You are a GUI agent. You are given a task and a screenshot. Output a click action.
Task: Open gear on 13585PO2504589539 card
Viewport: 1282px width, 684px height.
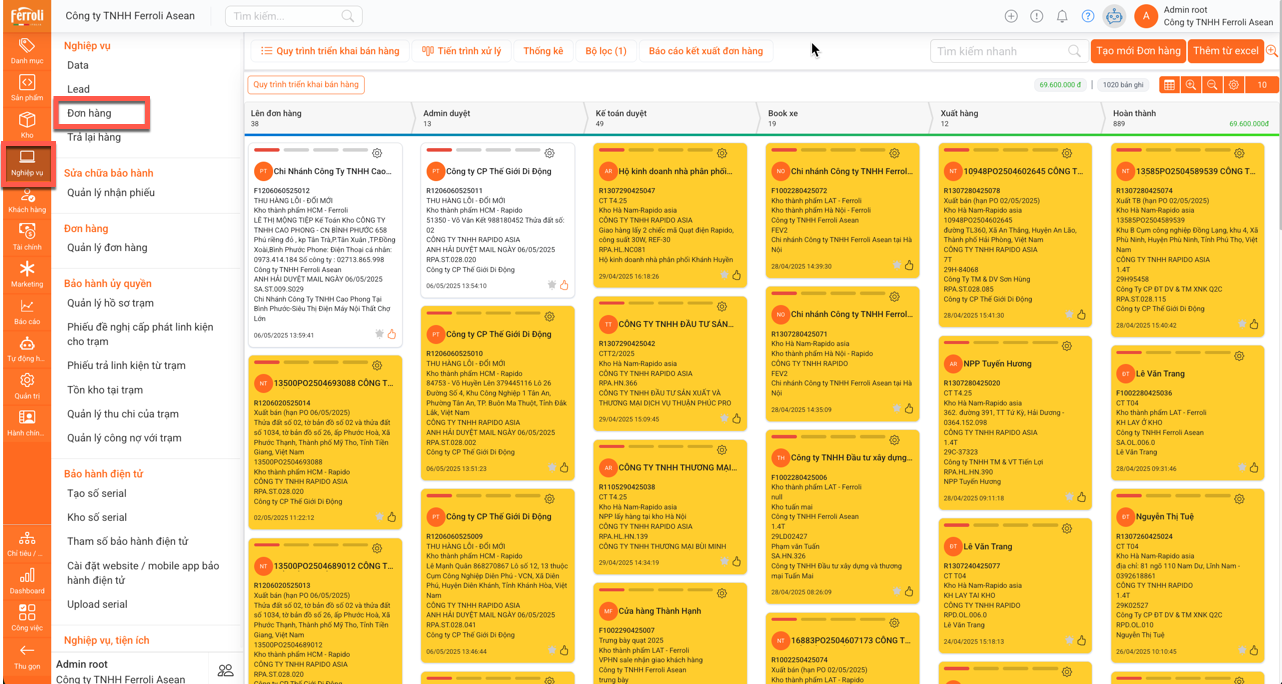[x=1239, y=153]
